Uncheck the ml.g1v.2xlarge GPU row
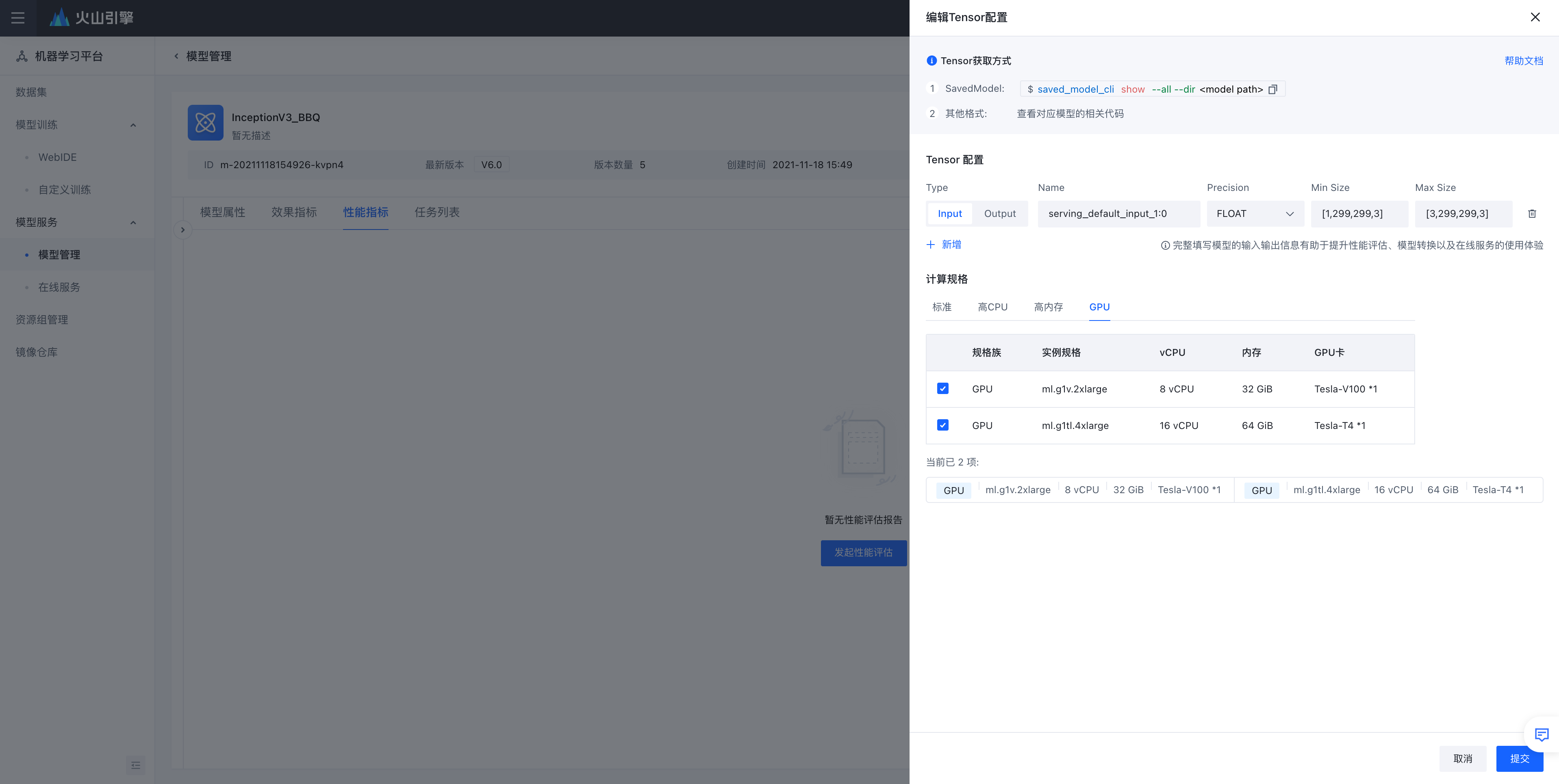Viewport: 1559px width, 784px height. (943, 388)
